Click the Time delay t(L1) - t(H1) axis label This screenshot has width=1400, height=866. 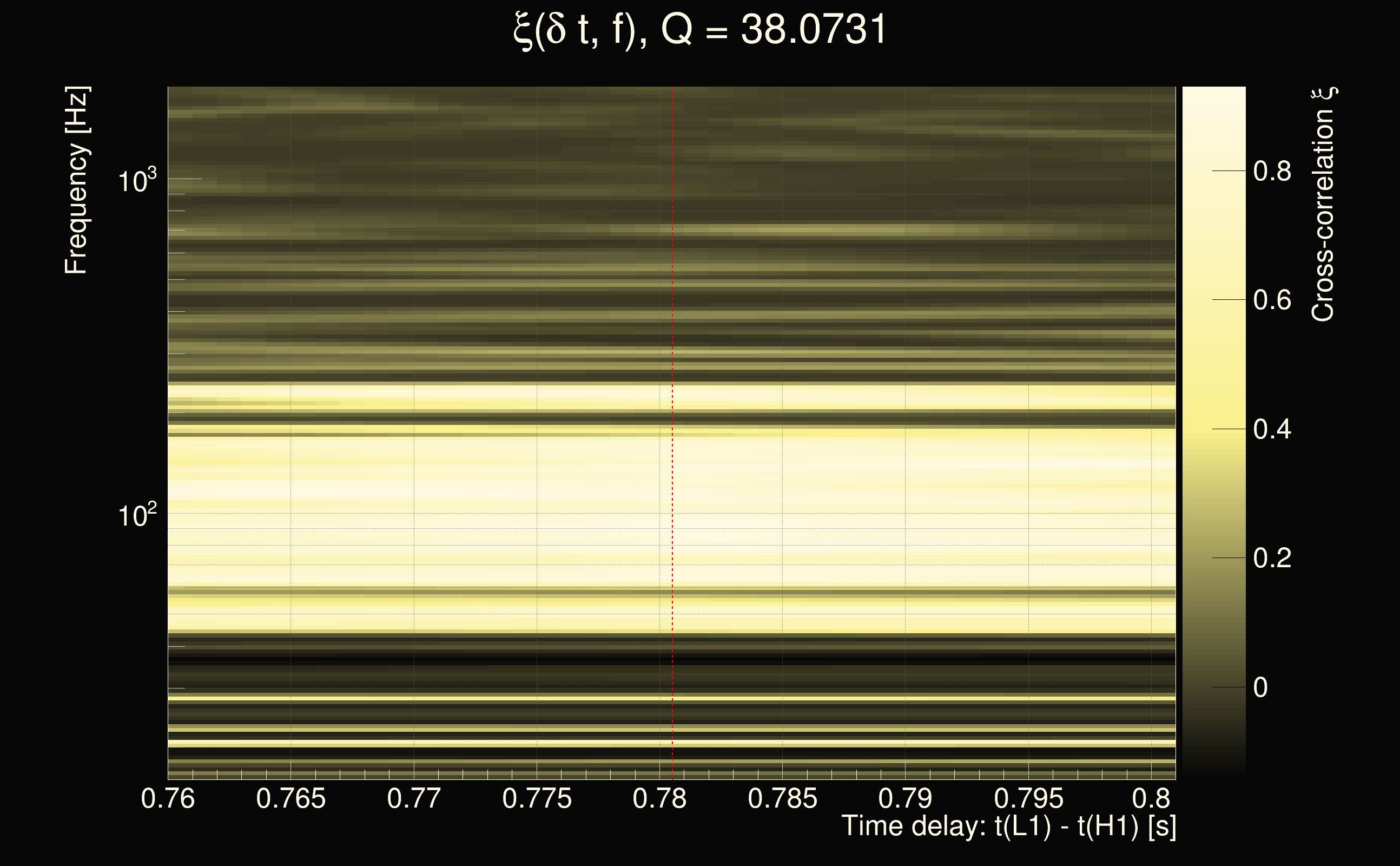tap(1008, 826)
